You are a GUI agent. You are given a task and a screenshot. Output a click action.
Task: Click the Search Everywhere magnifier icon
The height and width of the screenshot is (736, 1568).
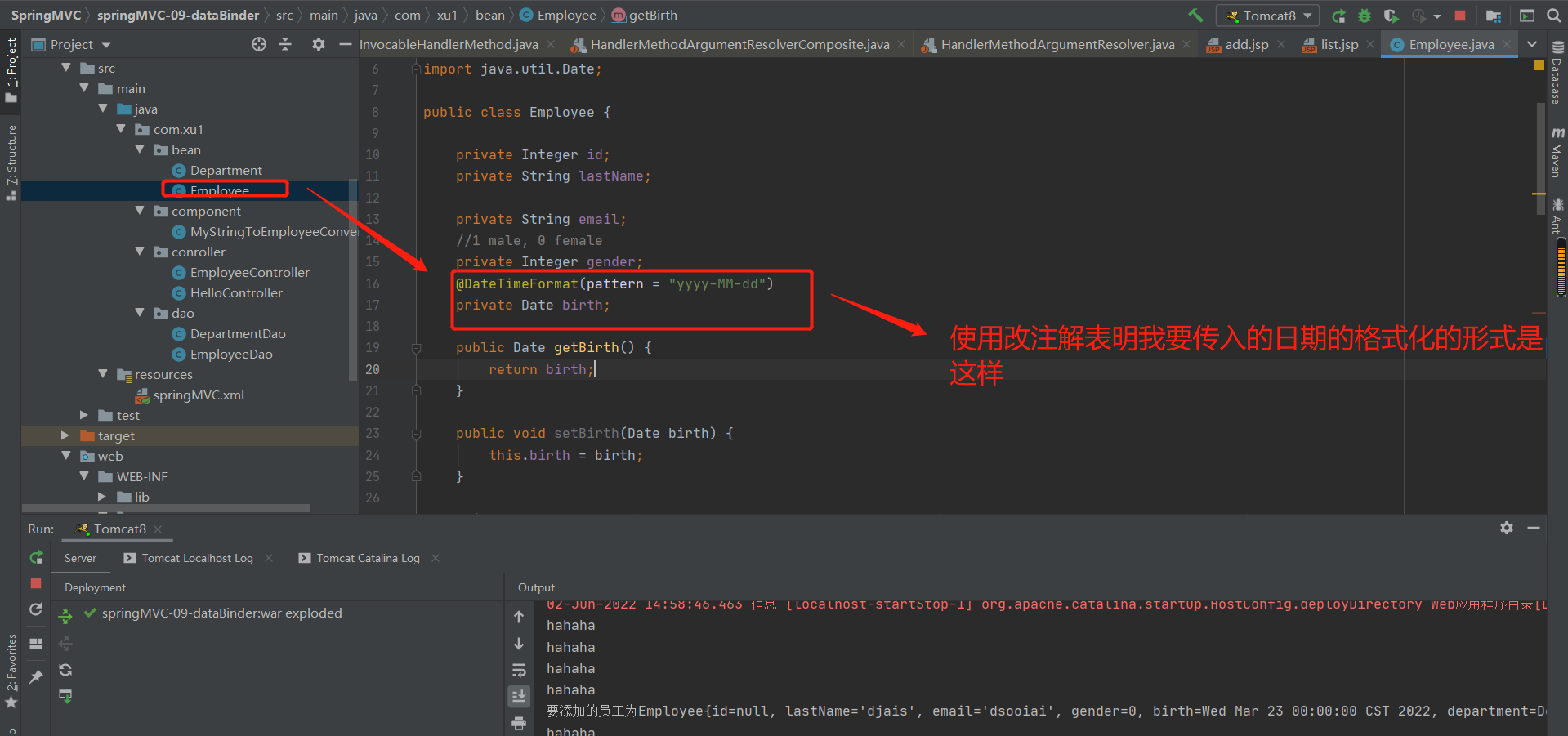tap(1553, 16)
